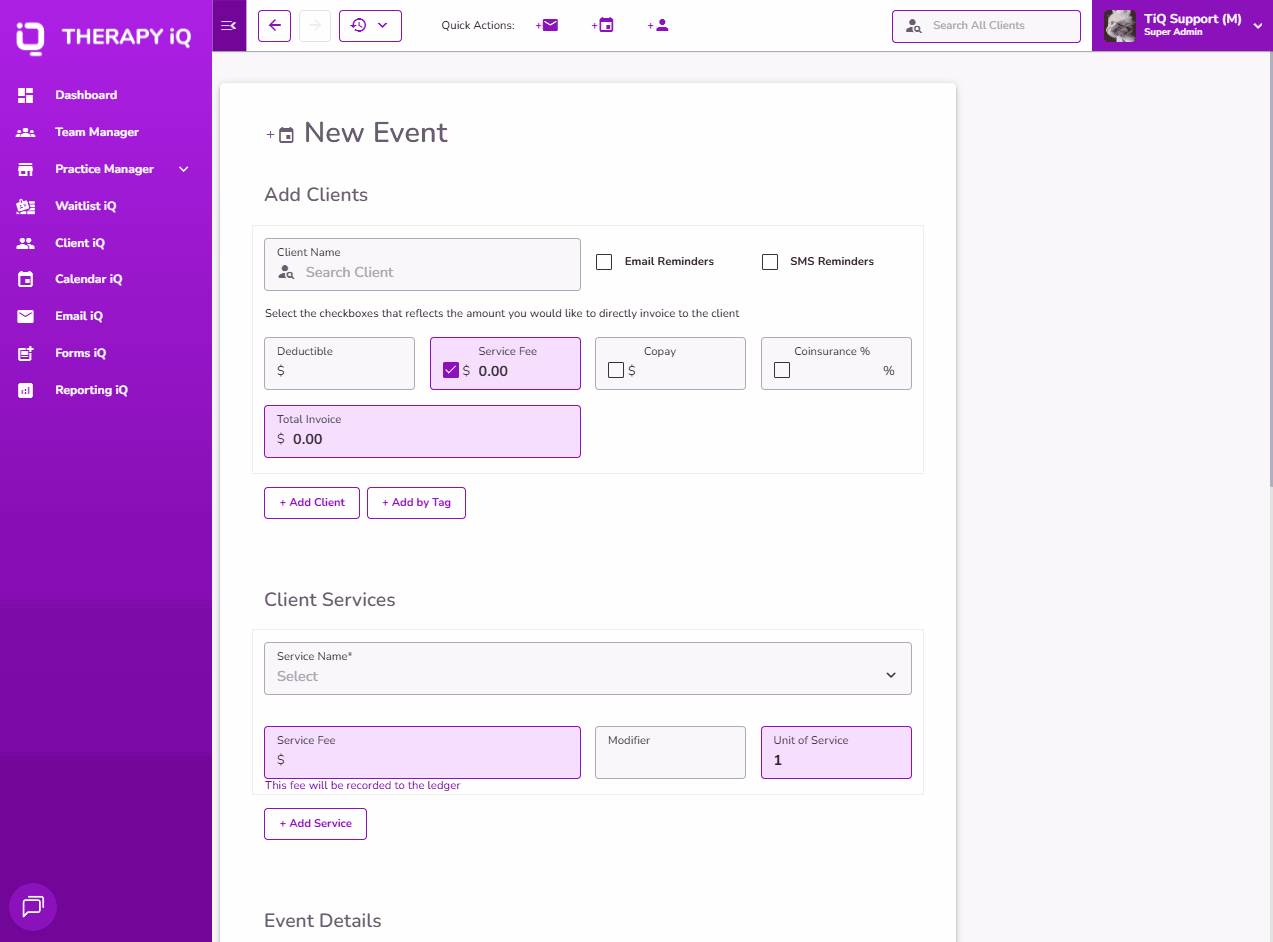Click the + Add by Tag button
Image resolution: width=1273 pixels, height=942 pixels.
416,503
